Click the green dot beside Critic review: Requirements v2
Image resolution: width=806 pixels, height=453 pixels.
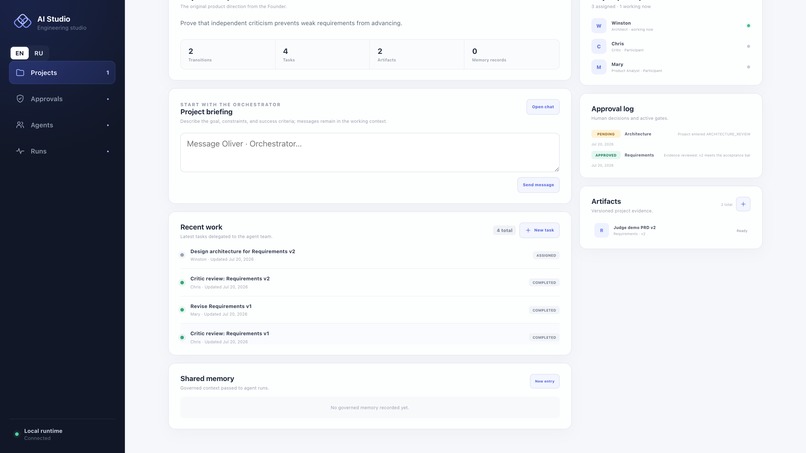coord(182,282)
